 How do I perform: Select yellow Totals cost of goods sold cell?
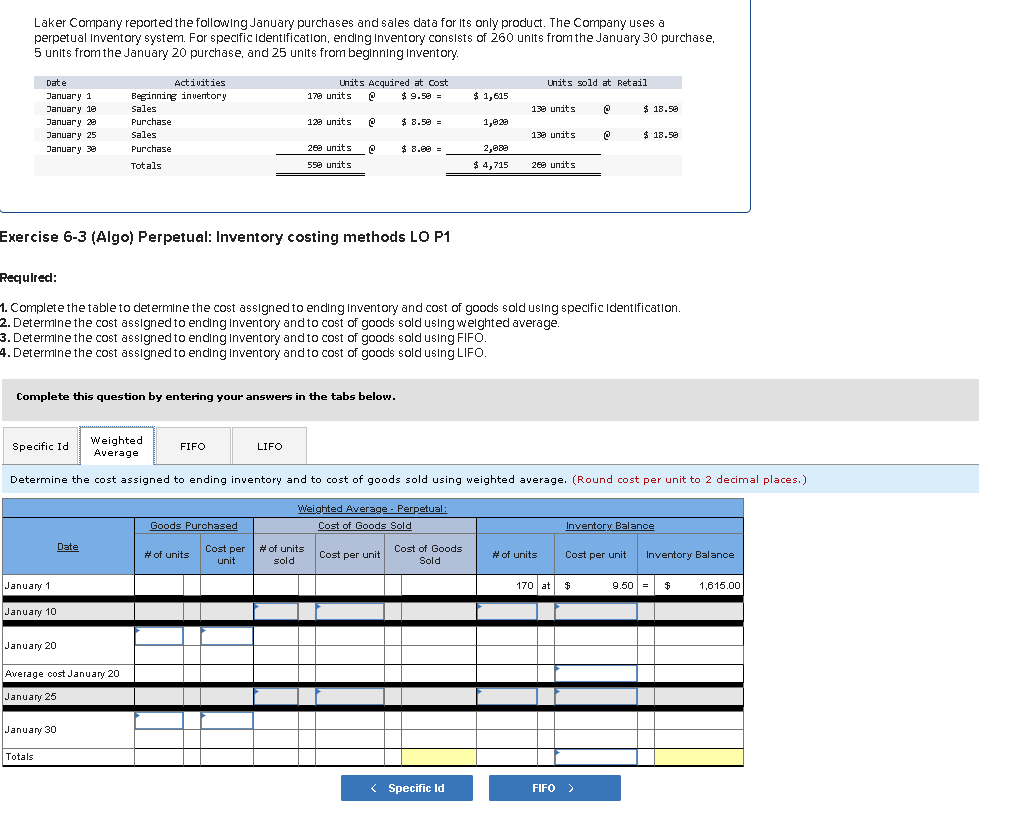coord(438,757)
